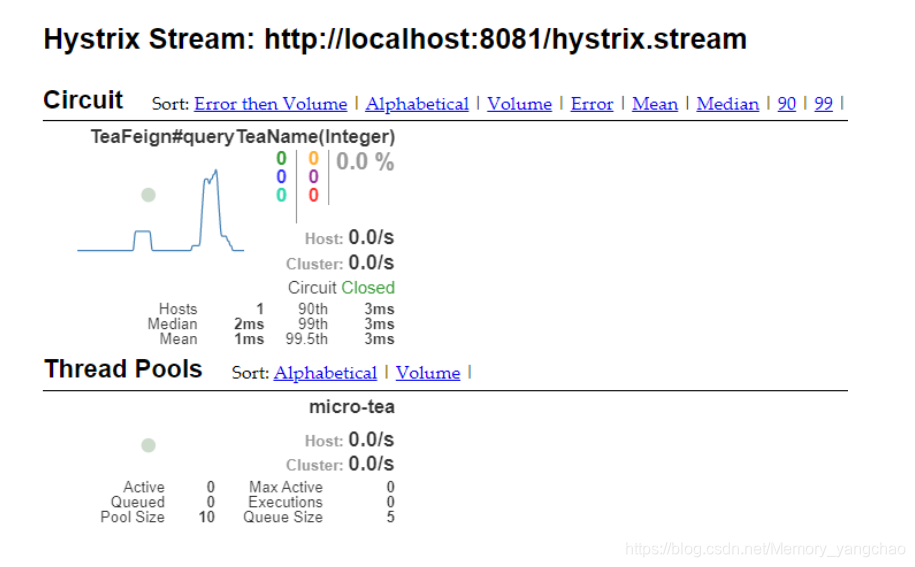Sort circuits by Mean
Image resolution: width=915 pixels, height=567 pixels.
click(x=655, y=104)
